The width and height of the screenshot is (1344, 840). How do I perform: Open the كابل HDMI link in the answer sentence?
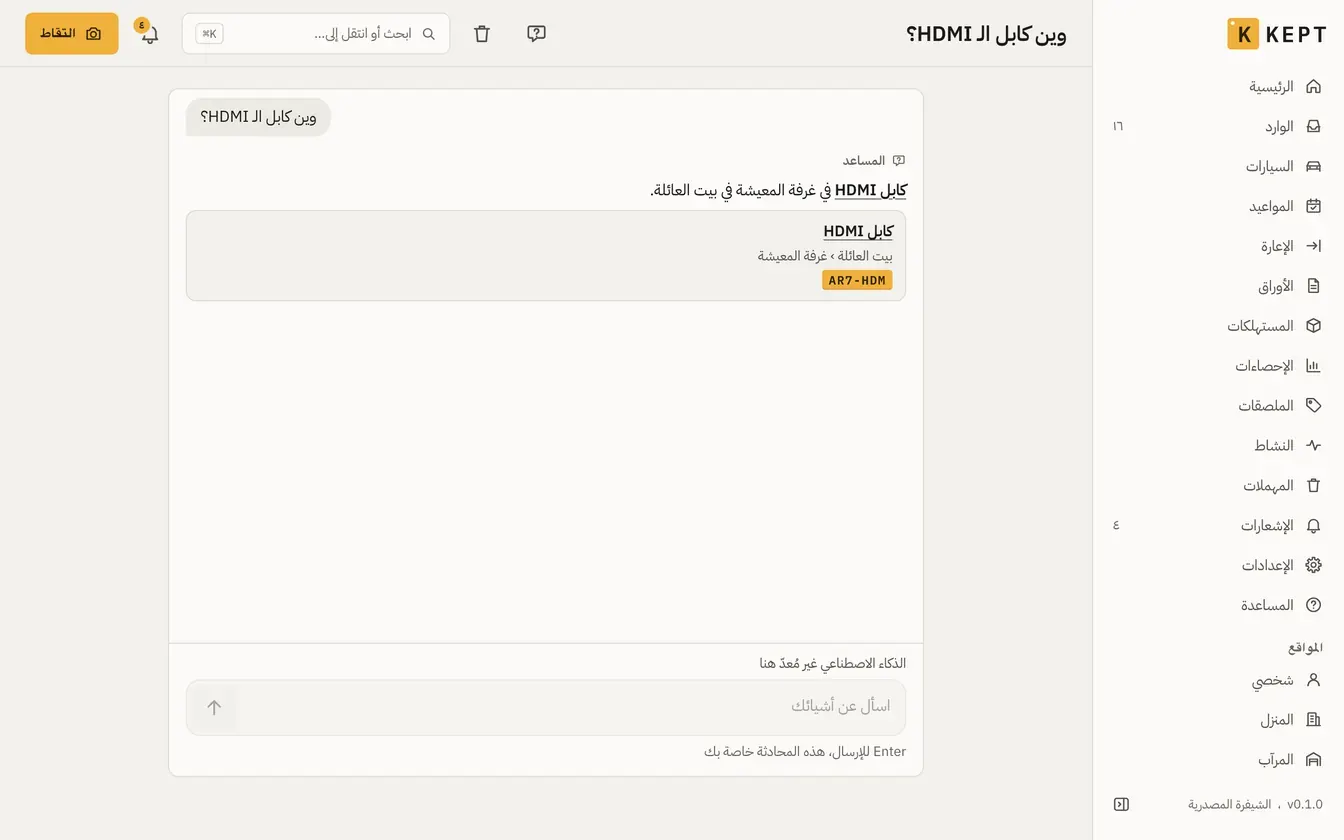871,191
